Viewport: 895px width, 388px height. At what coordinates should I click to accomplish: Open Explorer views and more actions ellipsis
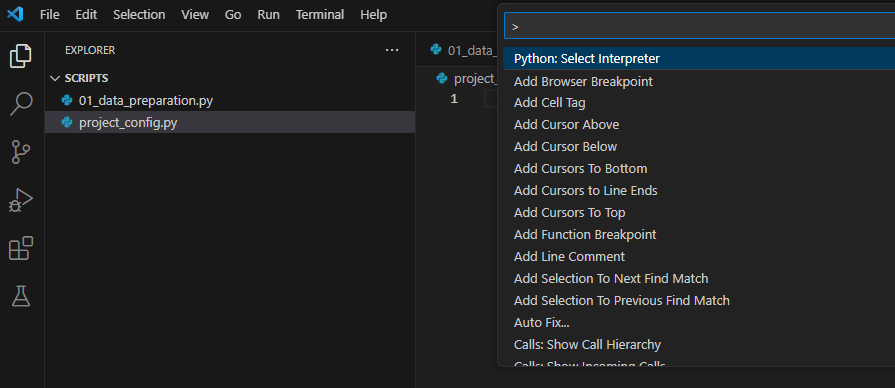(x=392, y=50)
